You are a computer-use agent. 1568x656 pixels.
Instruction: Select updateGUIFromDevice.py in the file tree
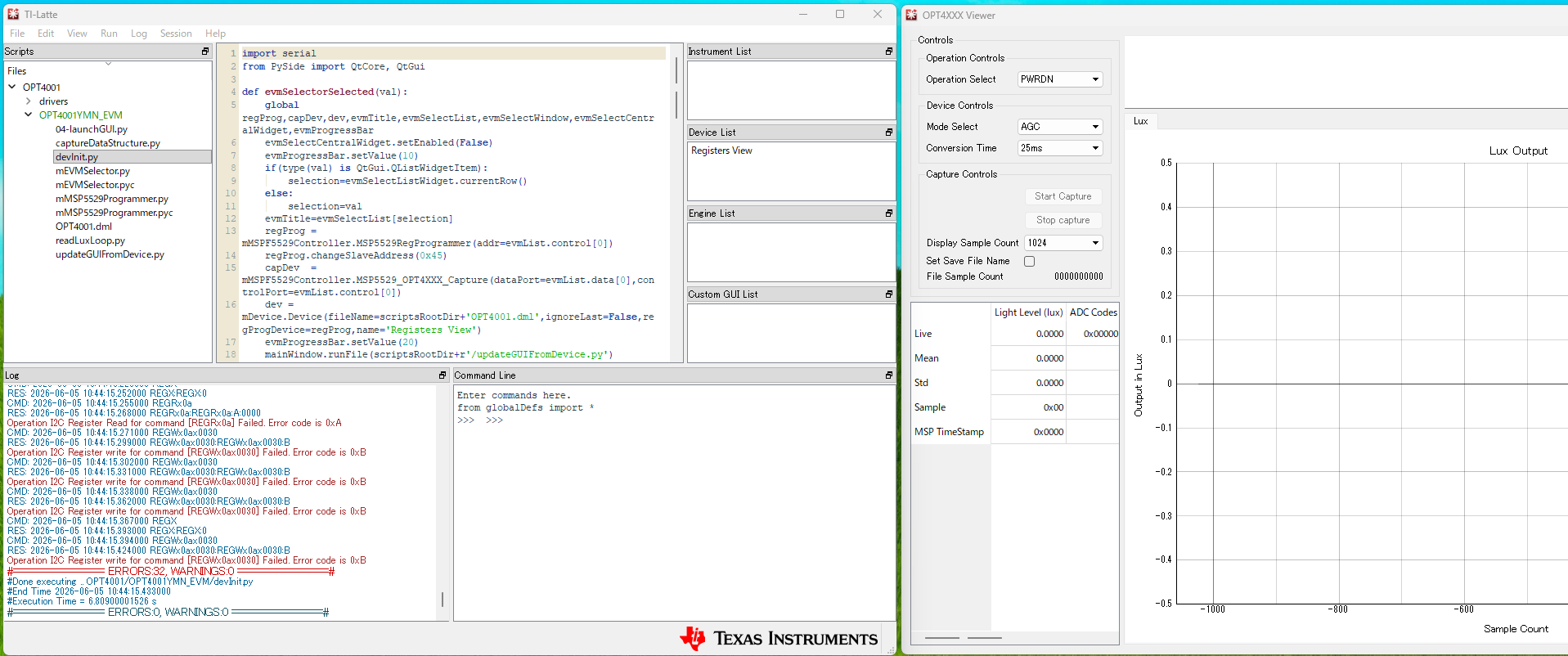click(x=110, y=254)
